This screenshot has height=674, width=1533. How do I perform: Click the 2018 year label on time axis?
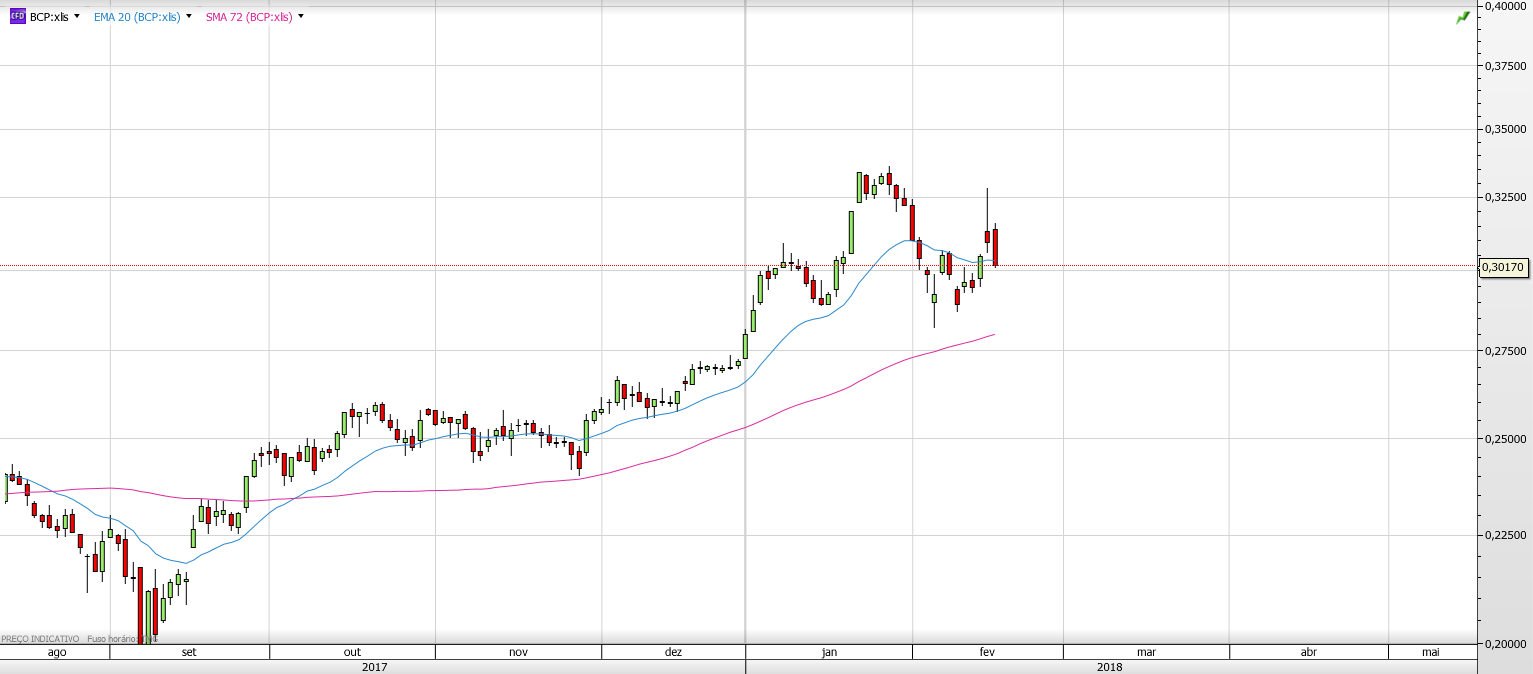[1109, 667]
